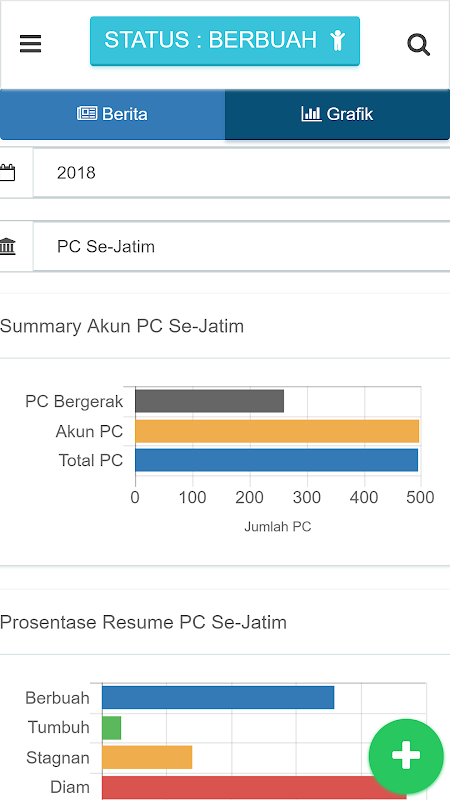This screenshot has height=800, width=450.
Task: Open the hamburger menu
Action: [30, 43]
